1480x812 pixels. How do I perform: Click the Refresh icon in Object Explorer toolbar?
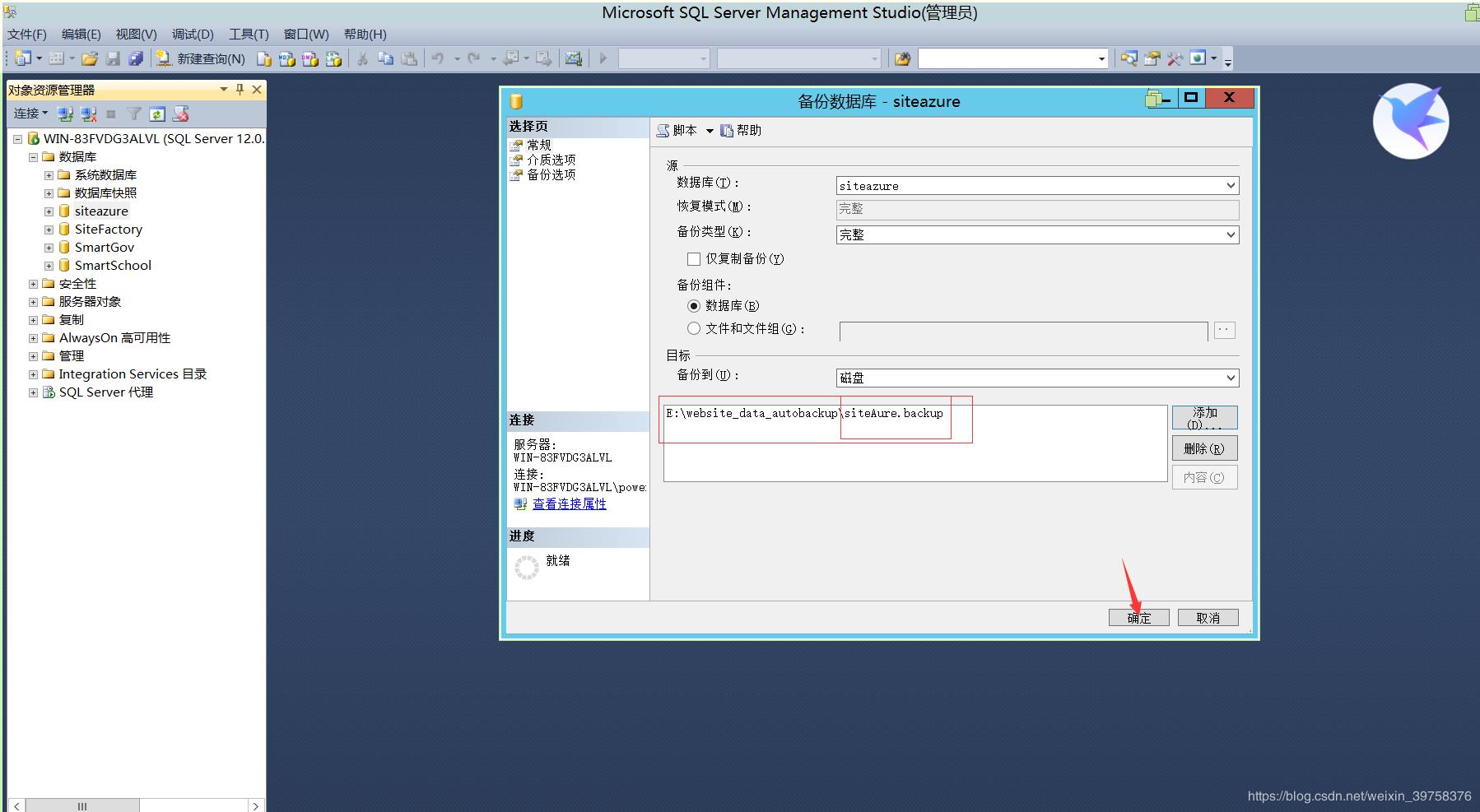(x=157, y=114)
